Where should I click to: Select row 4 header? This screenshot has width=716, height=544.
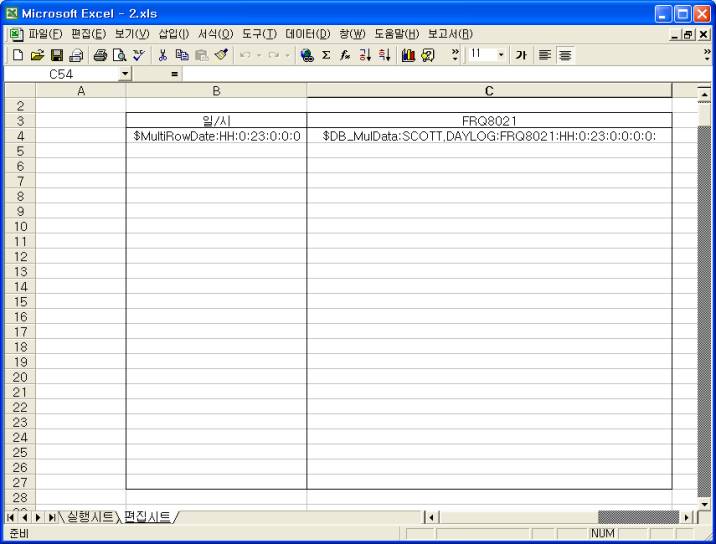point(19,136)
